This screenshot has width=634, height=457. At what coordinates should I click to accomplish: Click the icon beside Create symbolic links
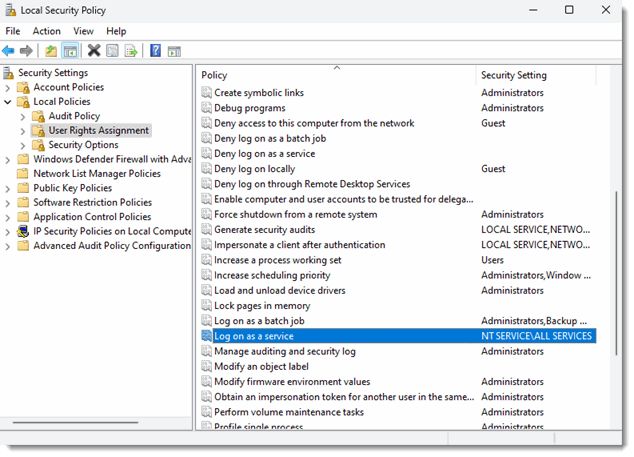coord(206,93)
